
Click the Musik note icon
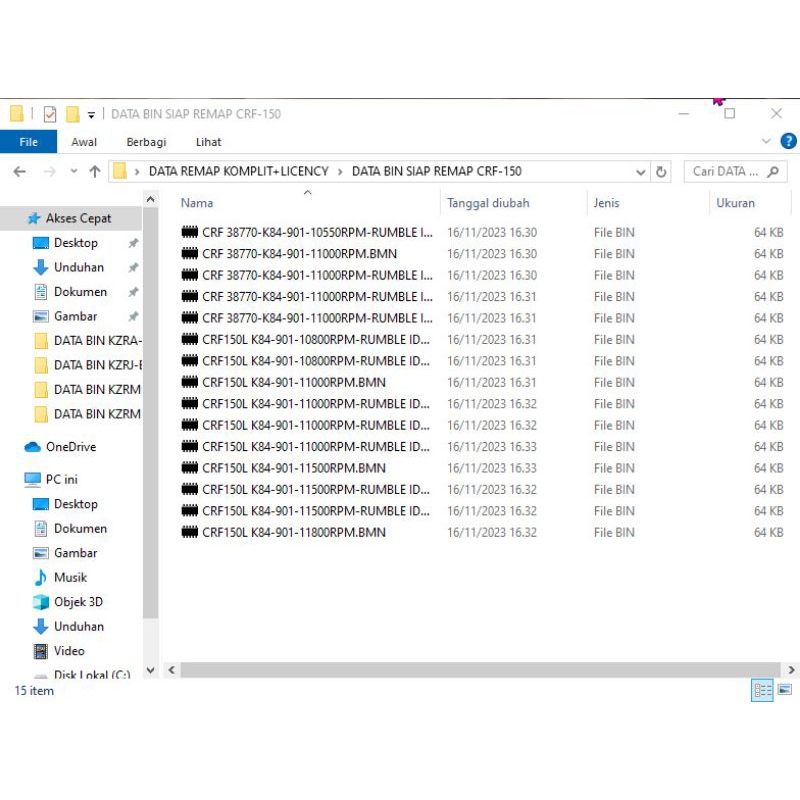tap(40, 578)
